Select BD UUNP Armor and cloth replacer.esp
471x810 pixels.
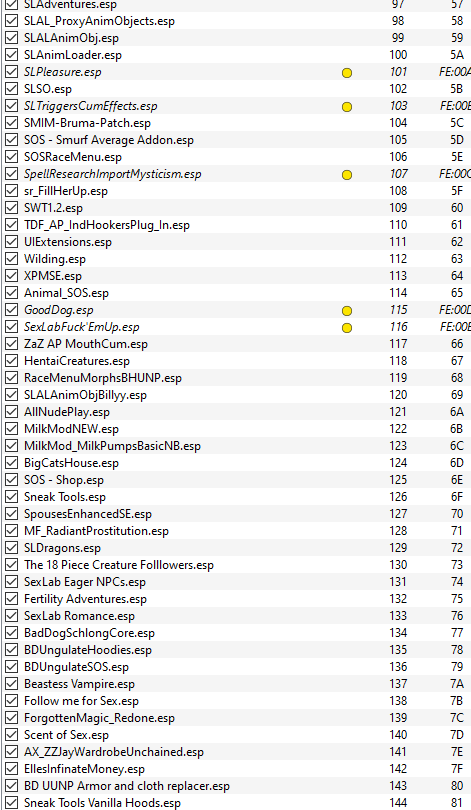(127, 786)
